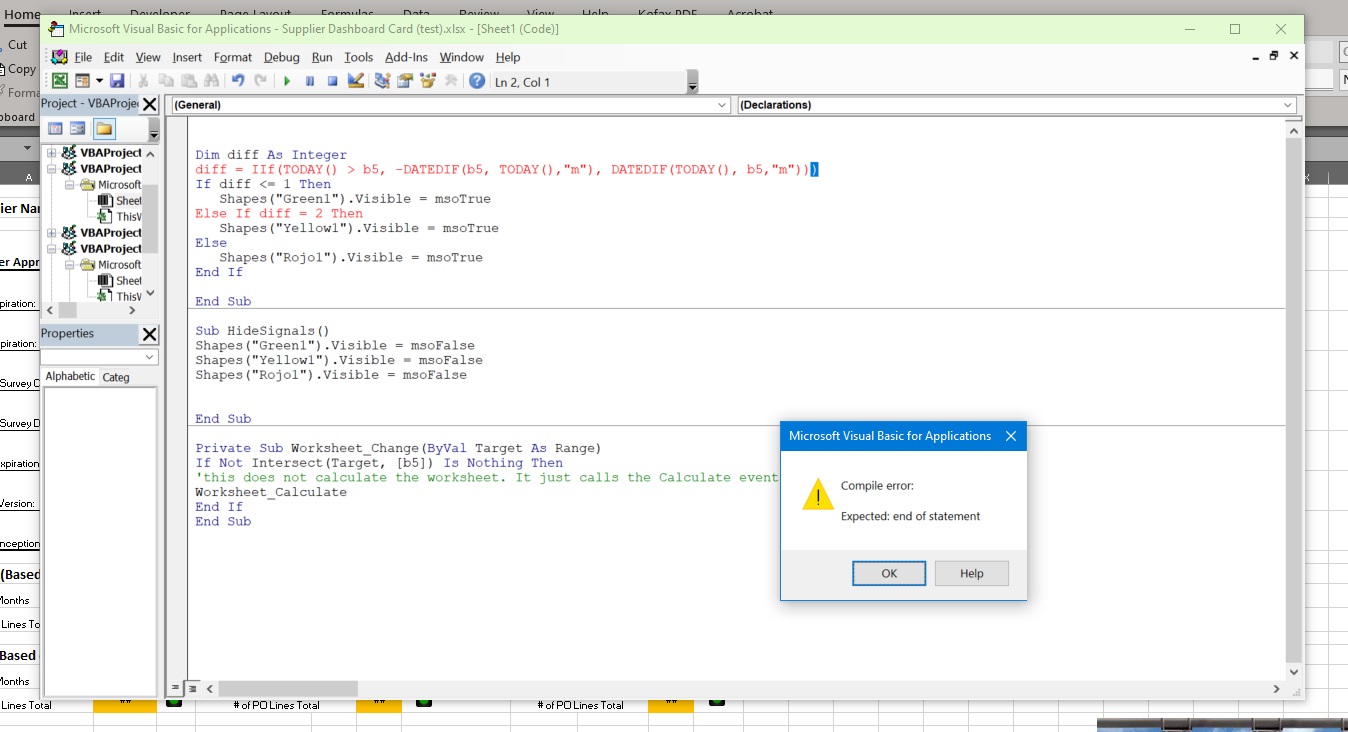Viewport: 1348px width, 732px height.
Task: Switch to Full Module View button
Action: pos(192,688)
